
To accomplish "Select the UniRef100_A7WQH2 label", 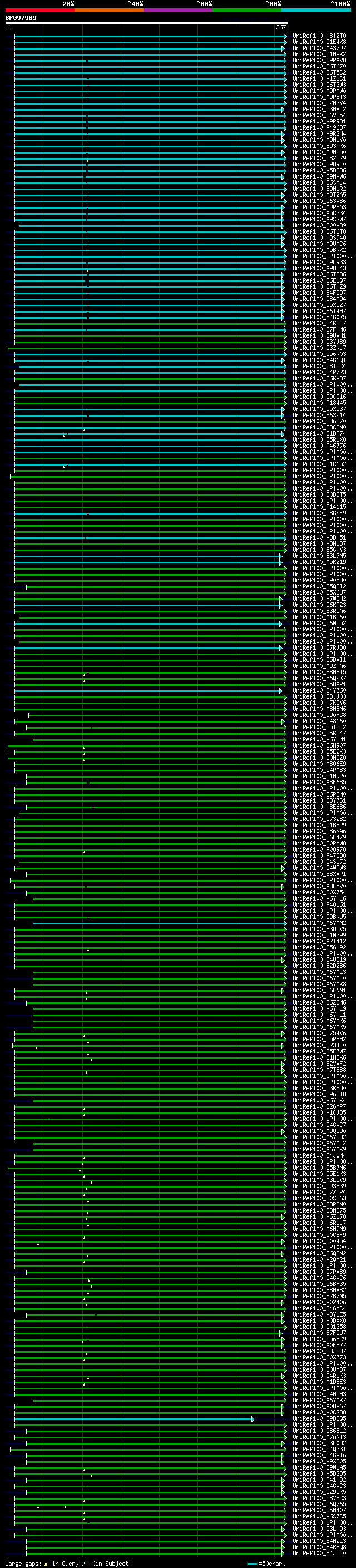I will [x=319, y=599].
